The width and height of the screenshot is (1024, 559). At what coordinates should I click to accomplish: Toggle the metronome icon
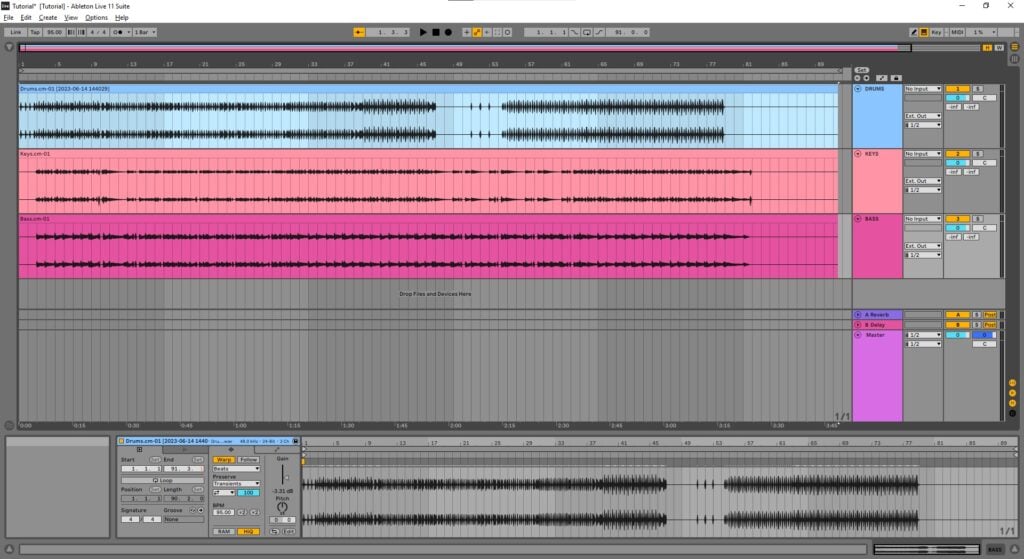(118, 32)
